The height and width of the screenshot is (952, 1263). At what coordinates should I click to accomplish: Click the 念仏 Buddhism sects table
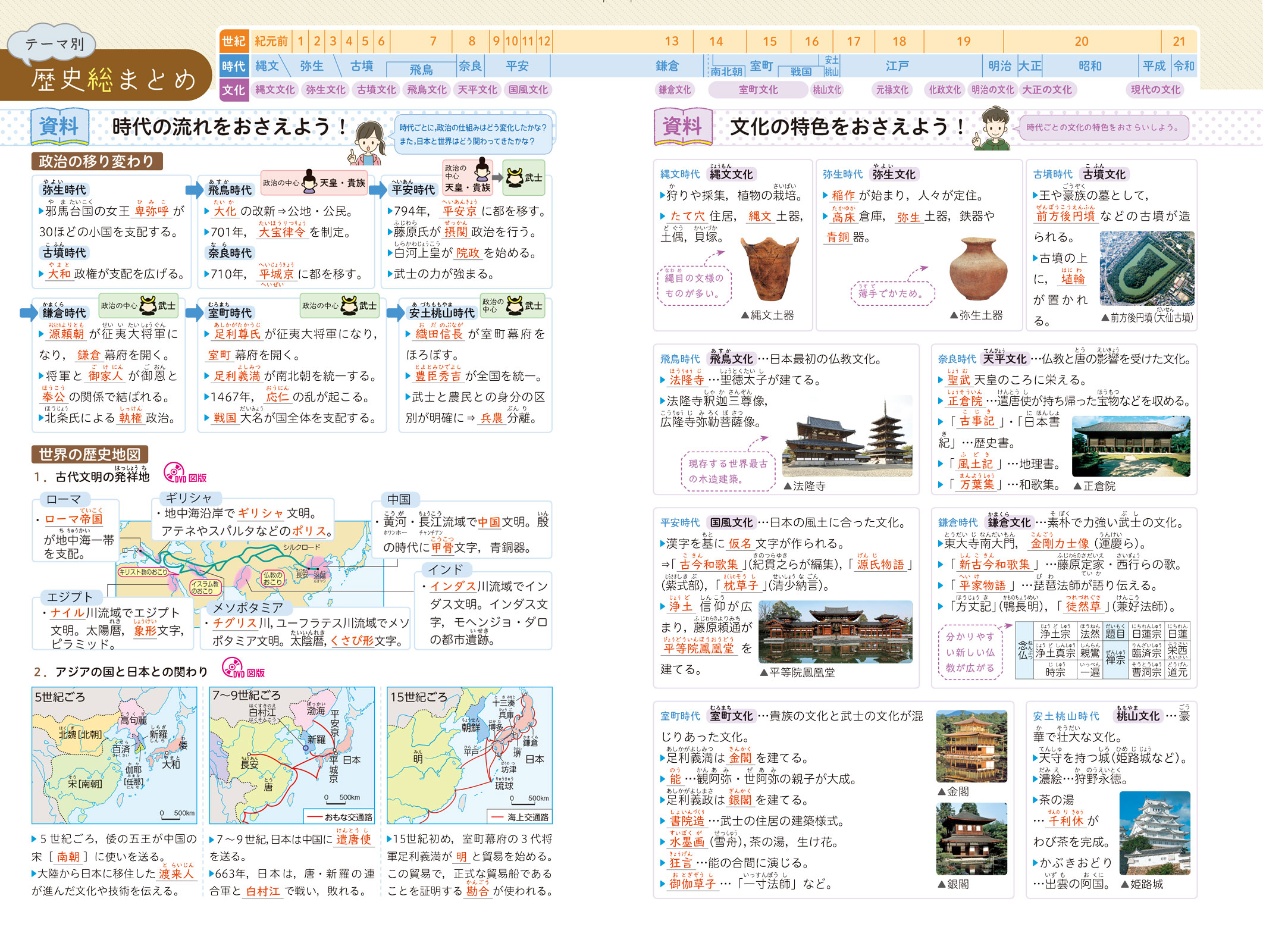(1102, 650)
